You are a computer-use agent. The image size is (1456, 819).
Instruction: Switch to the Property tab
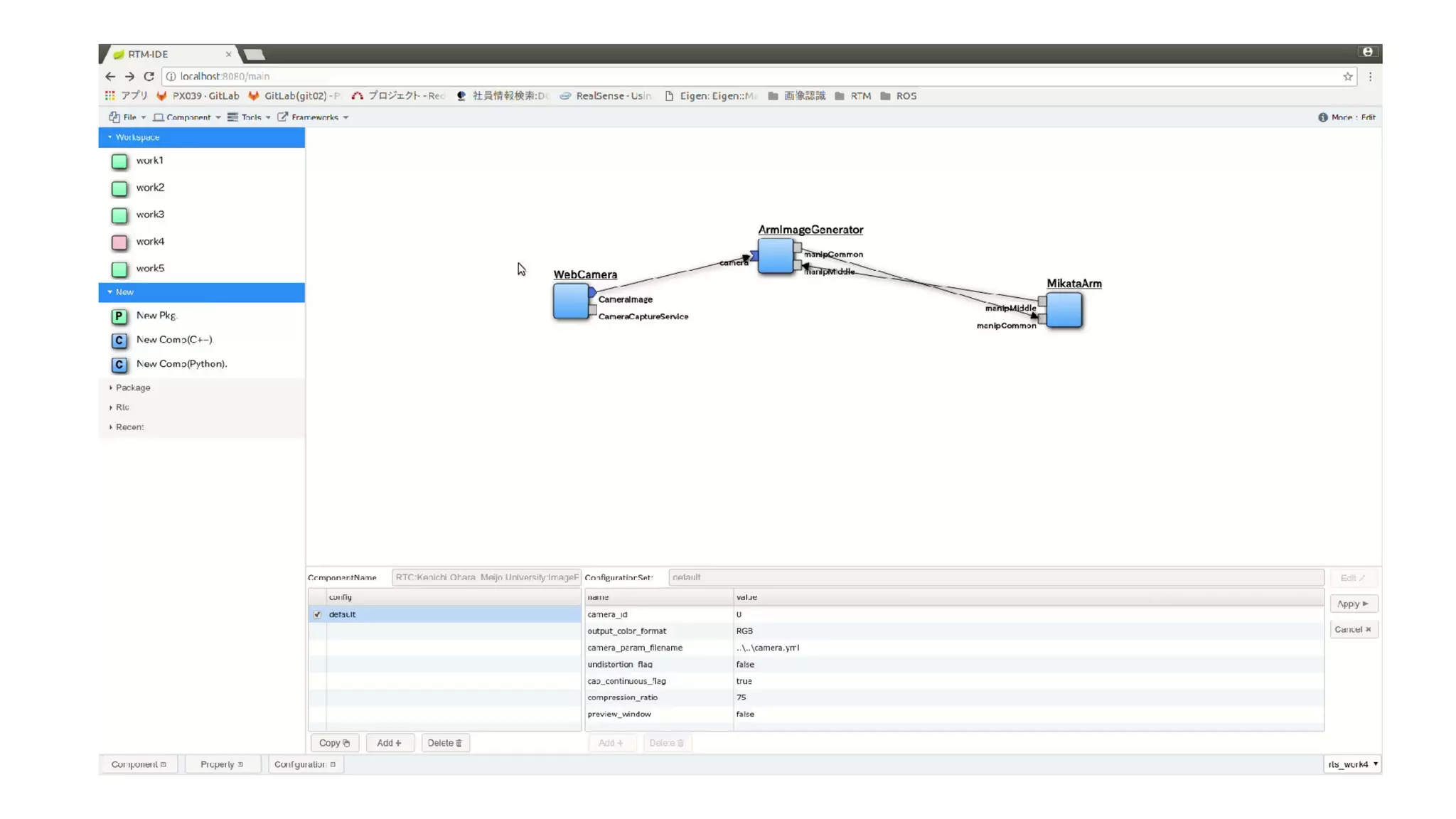(221, 764)
